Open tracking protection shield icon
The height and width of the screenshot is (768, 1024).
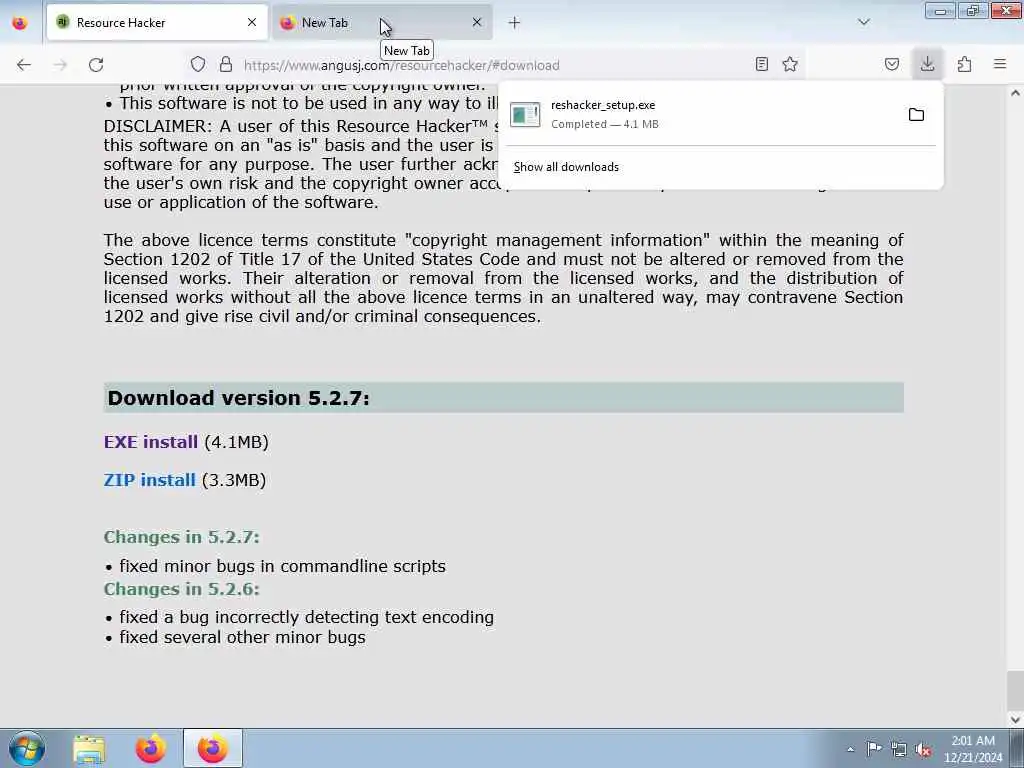point(198,65)
